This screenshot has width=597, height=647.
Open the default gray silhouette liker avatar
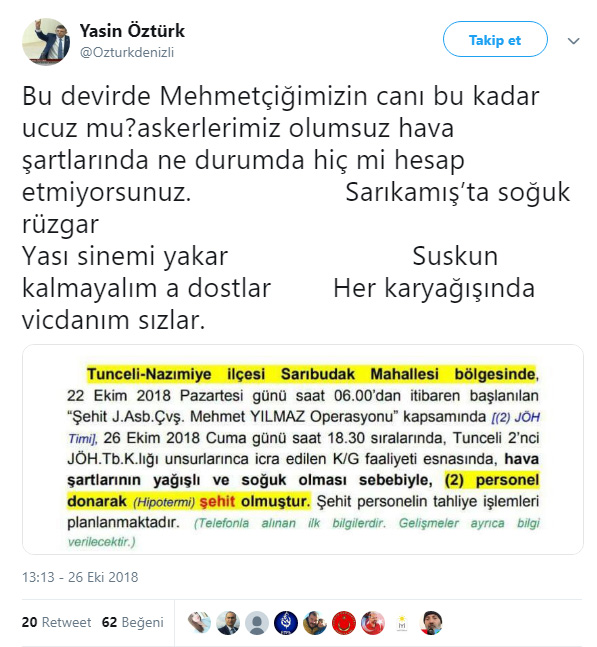pyautogui.click(x=257, y=623)
